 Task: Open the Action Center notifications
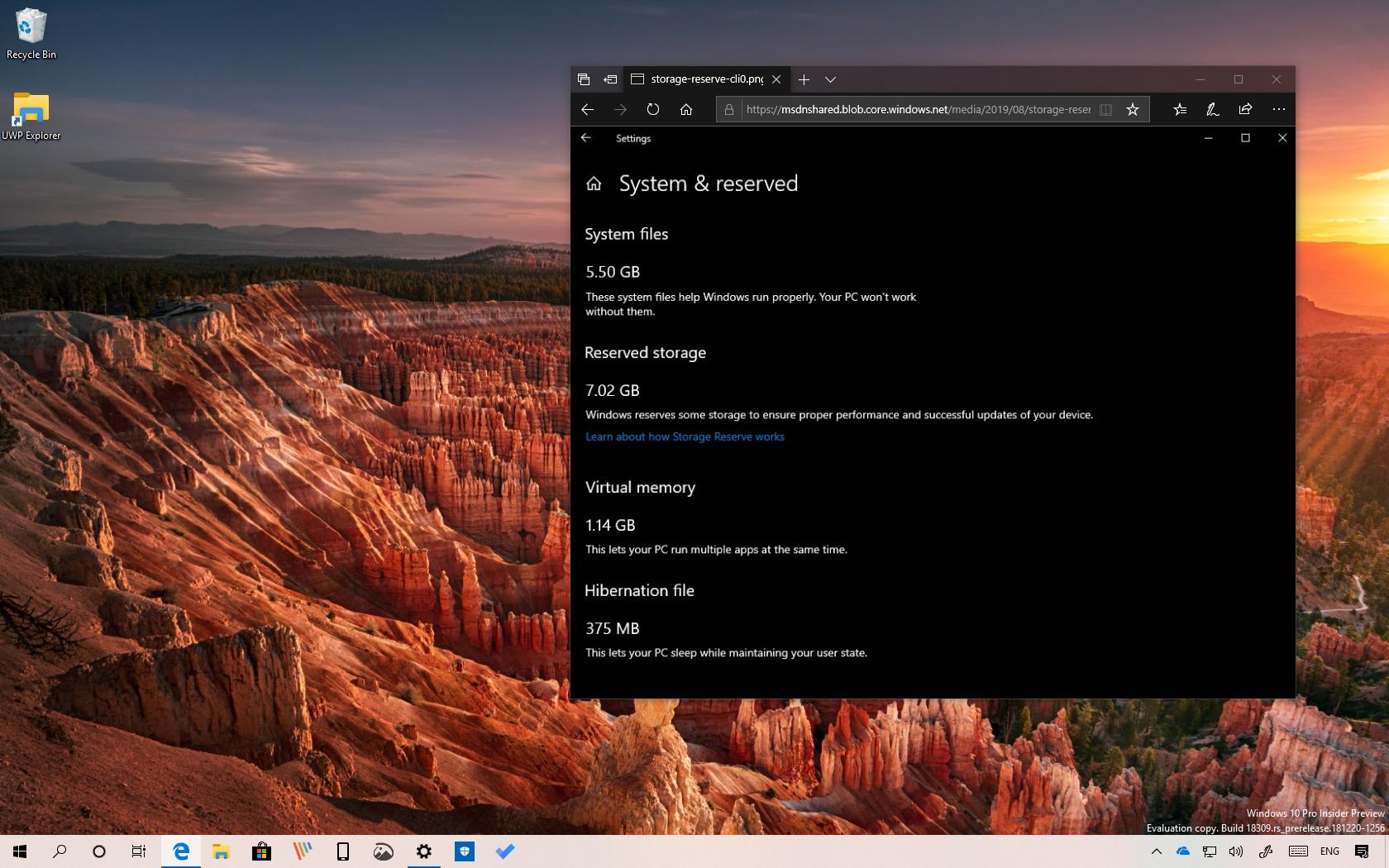pos(1362,851)
